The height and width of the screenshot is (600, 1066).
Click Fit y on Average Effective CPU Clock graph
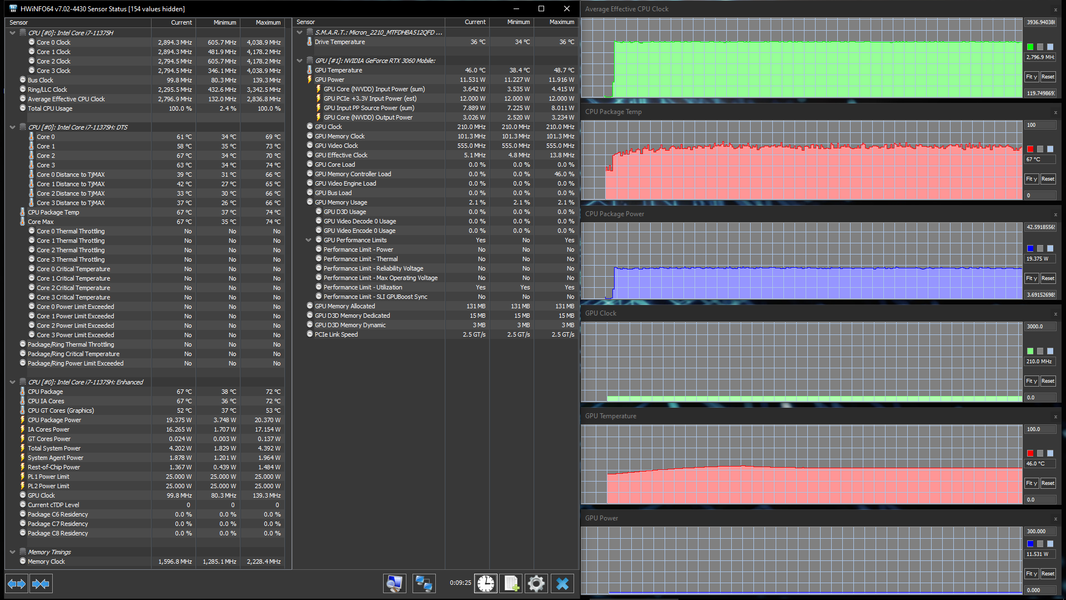pos(1031,77)
